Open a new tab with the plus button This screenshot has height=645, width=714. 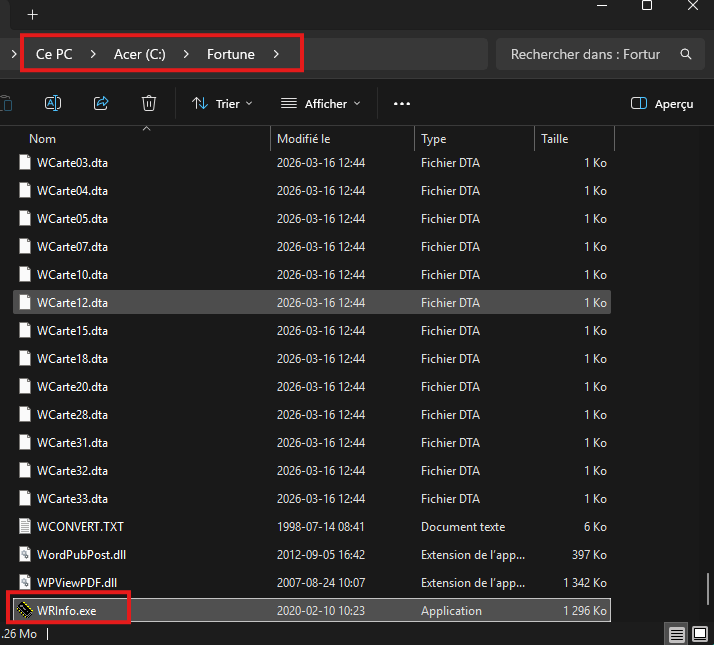32,15
